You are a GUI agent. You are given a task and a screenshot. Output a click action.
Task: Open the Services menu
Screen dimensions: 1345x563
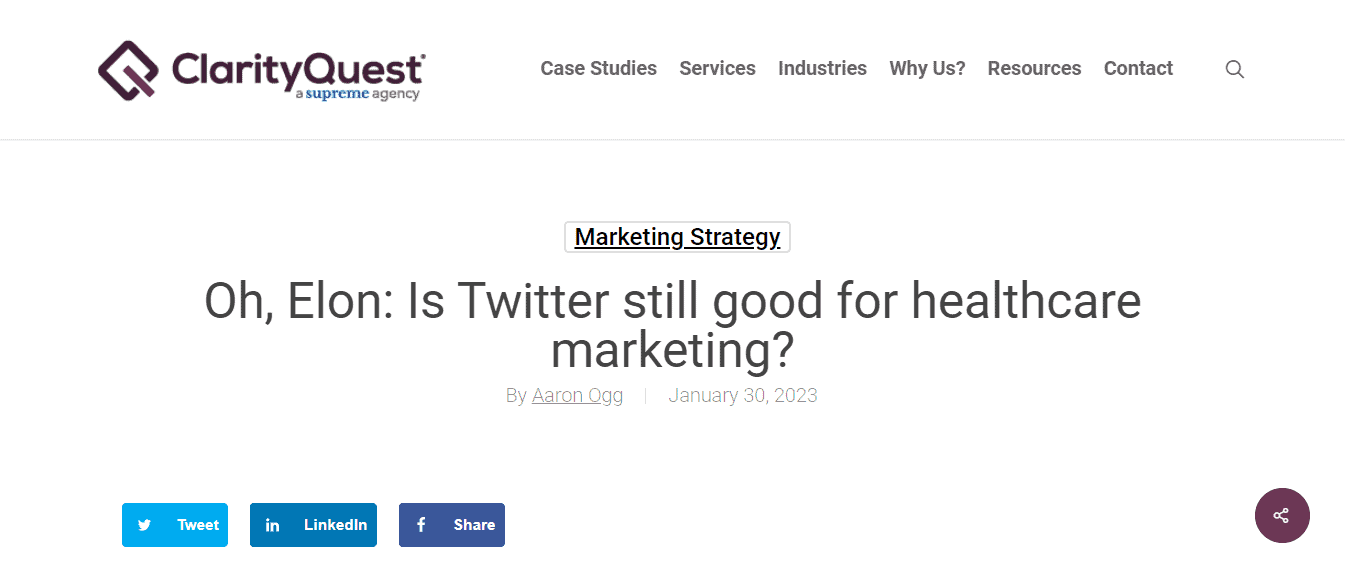click(717, 69)
